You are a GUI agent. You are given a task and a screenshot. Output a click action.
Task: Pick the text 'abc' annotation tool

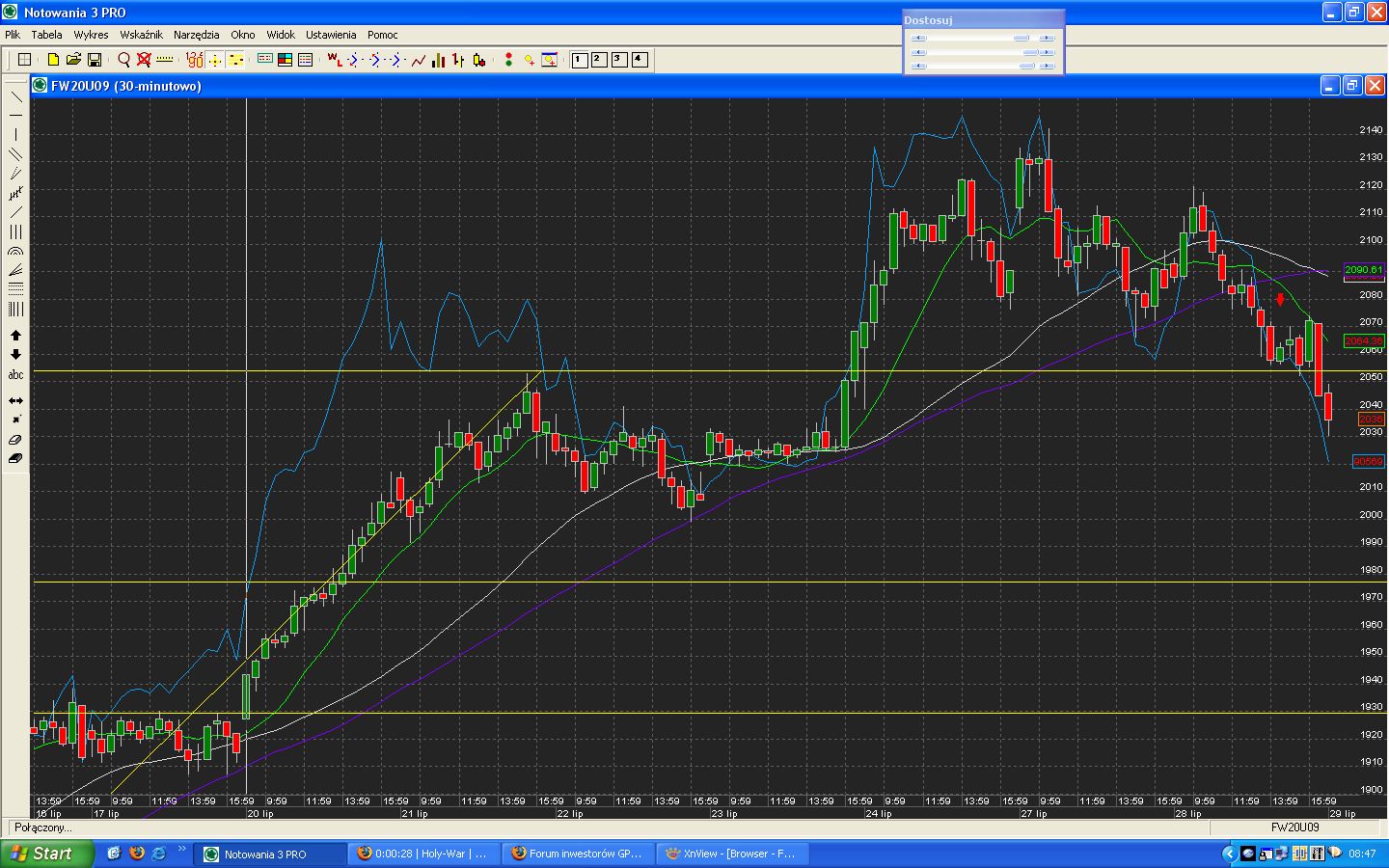(x=15, y=375)
